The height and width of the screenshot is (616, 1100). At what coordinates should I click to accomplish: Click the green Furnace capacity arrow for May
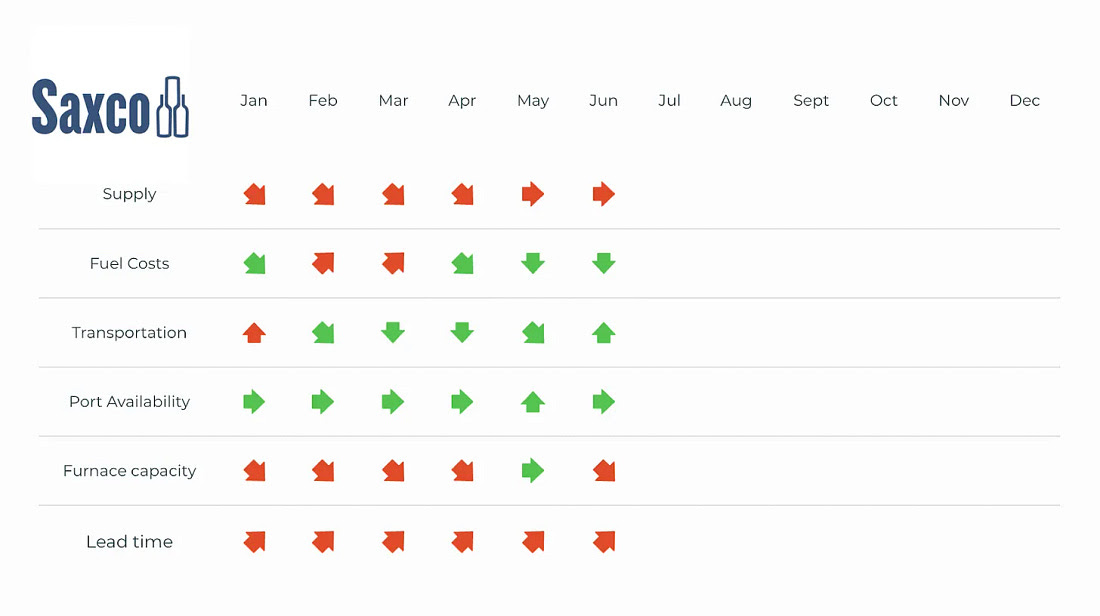[533, 470]
